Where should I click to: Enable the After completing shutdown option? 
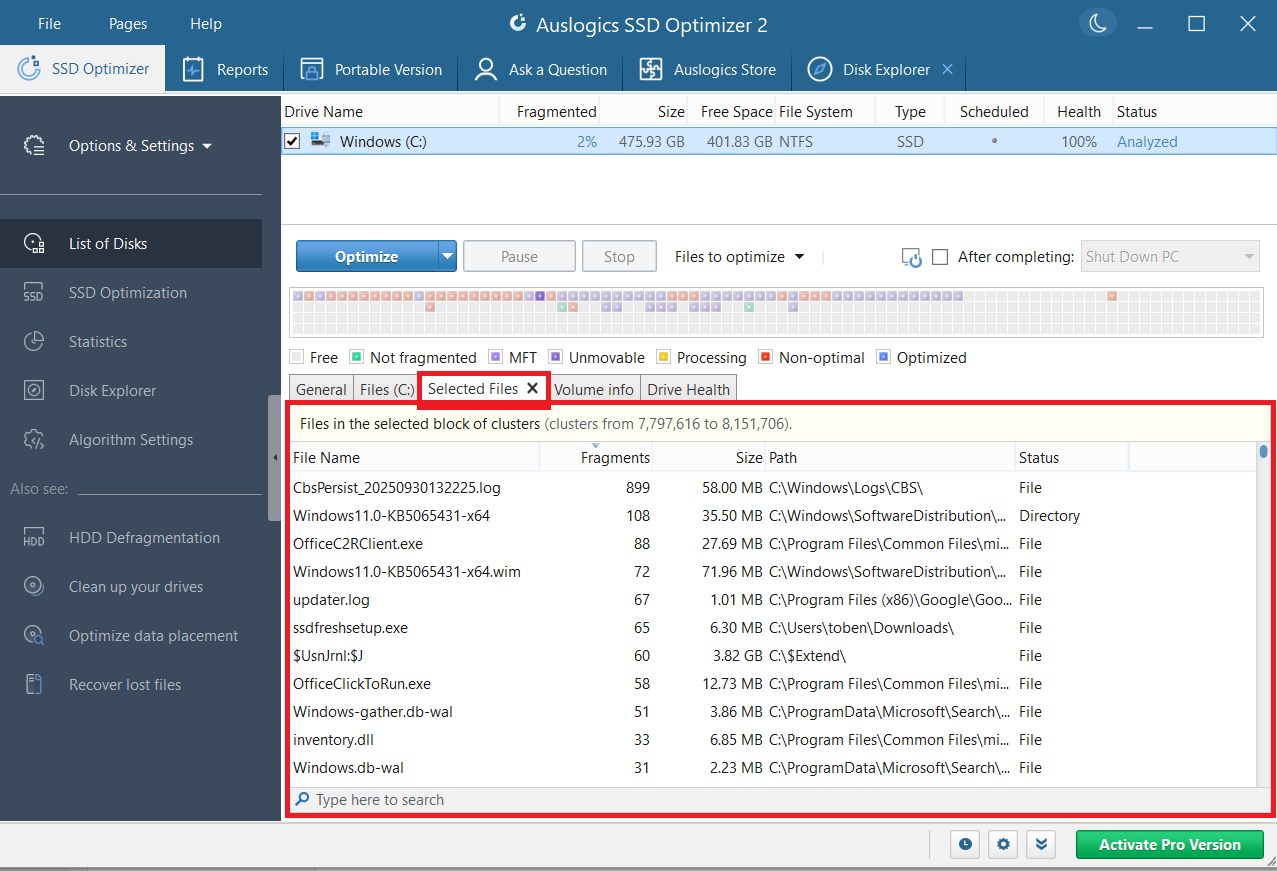tap(939, 256)
